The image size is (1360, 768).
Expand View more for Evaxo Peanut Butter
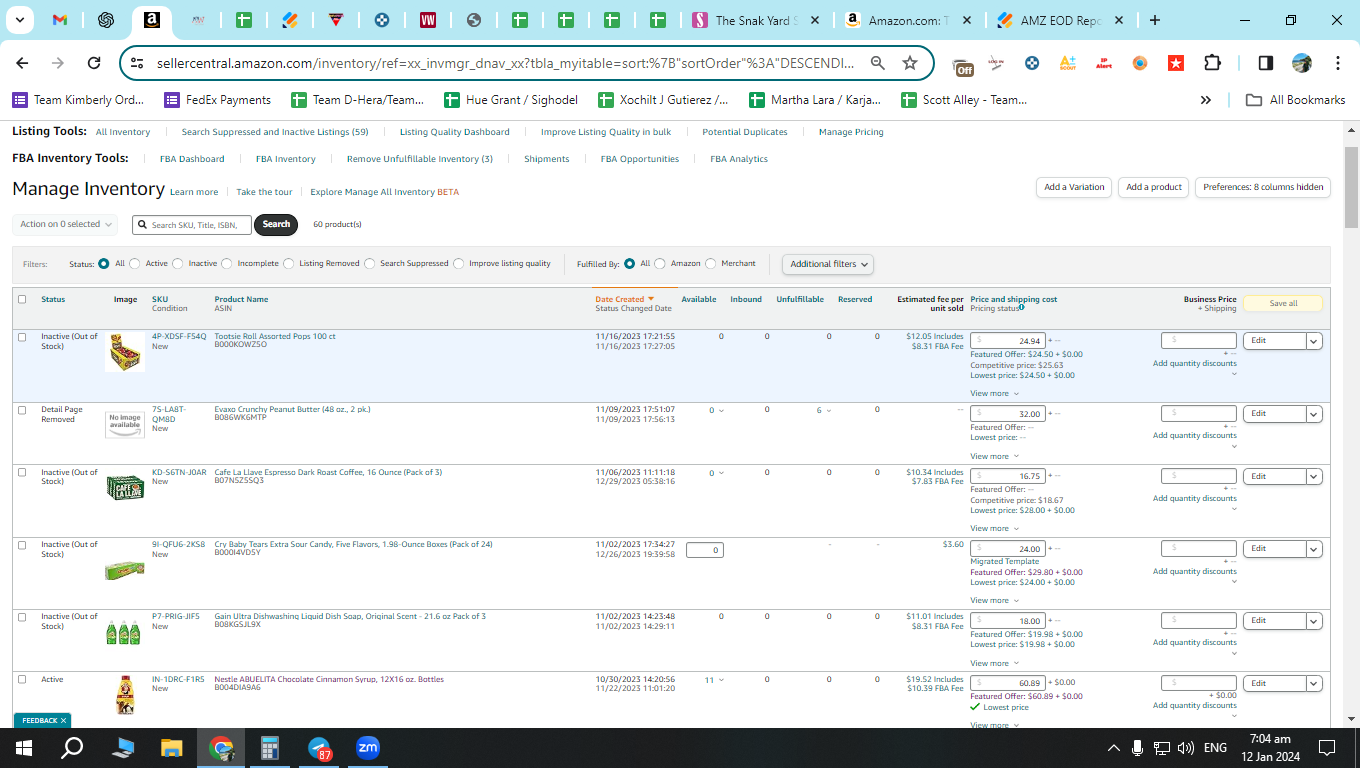995,457
